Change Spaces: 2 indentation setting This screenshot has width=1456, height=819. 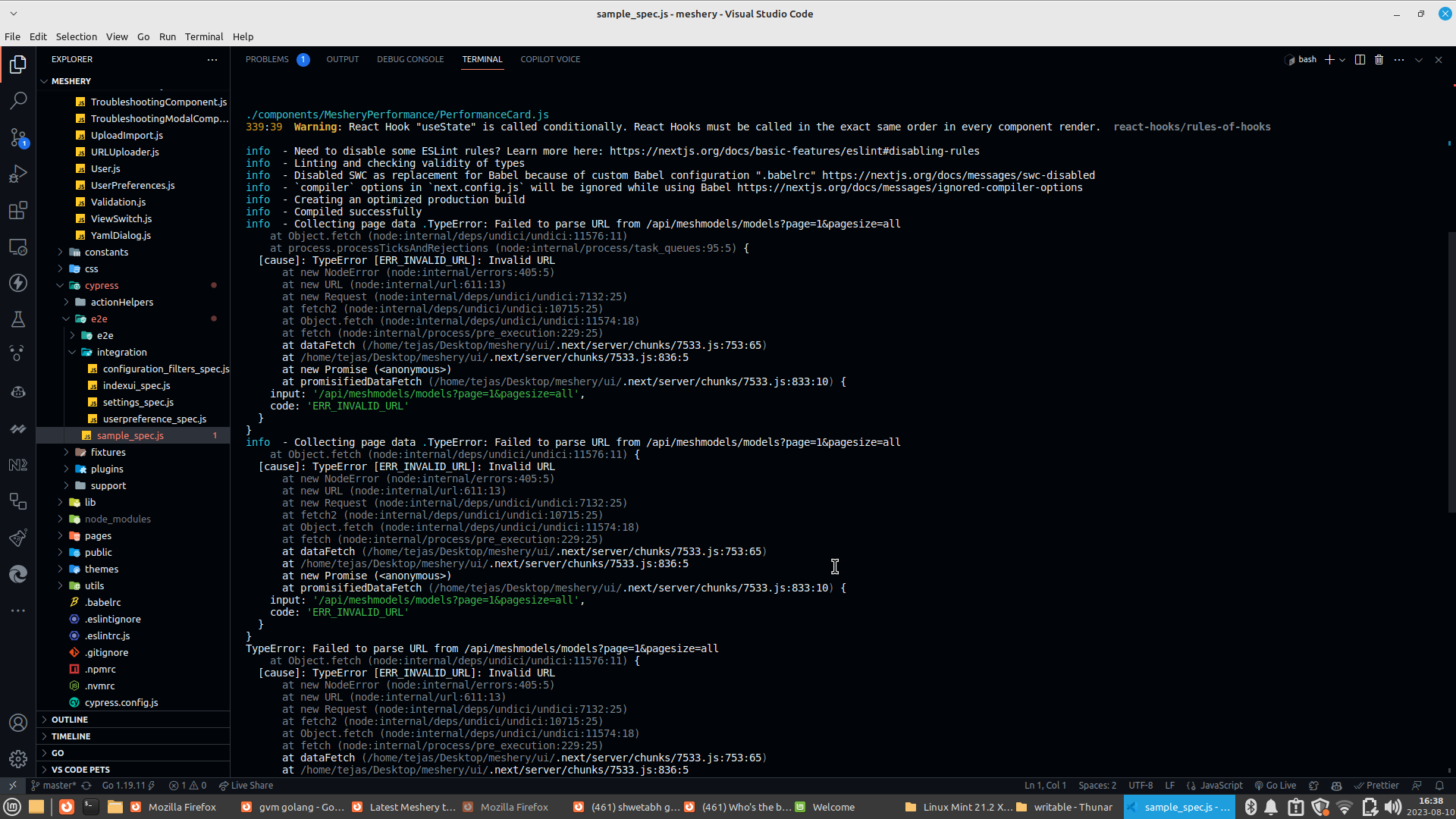pyautogui.click(x=1097, y=786)
